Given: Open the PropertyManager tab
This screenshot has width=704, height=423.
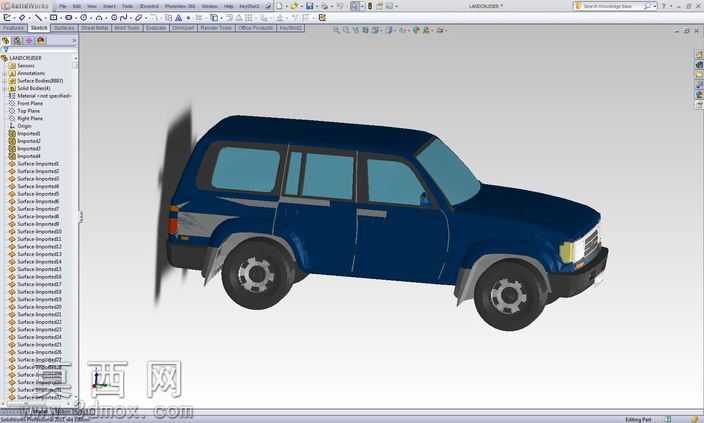Looking at the screenshot, I should click(x=18, y=40).
